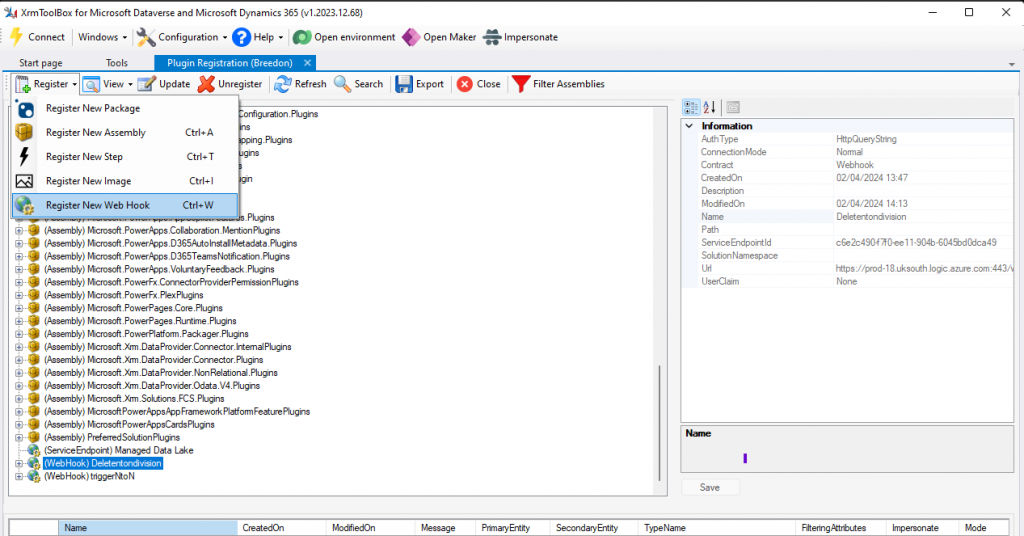This screenshot has width=1024, height=536.
Task: Collapse the Information property category
Action: coord(689,126)
